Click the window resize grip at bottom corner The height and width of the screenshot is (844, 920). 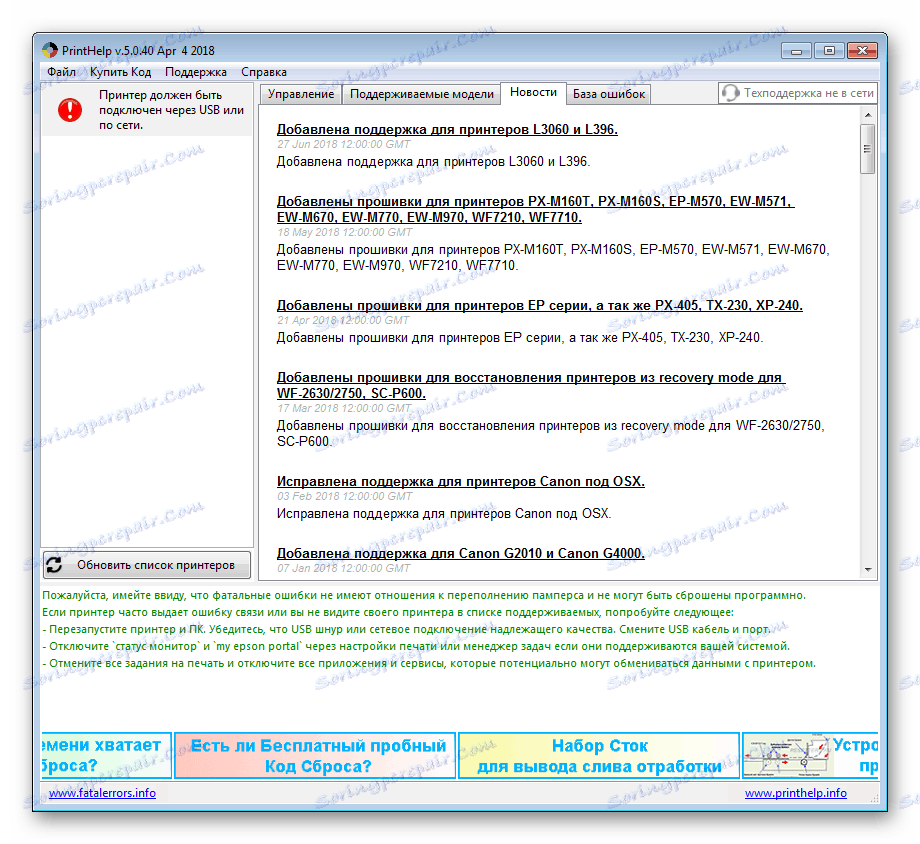pos(874,798)
